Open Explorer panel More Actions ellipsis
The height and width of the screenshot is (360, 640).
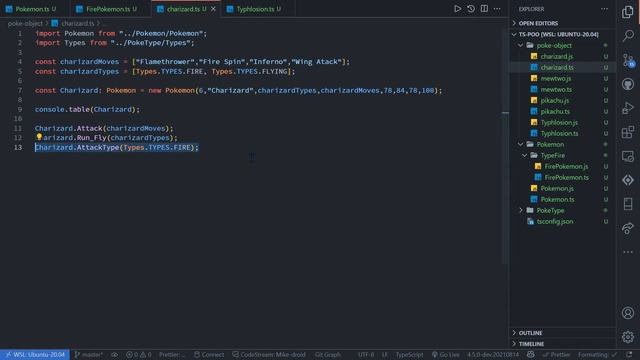pos(604,9)
